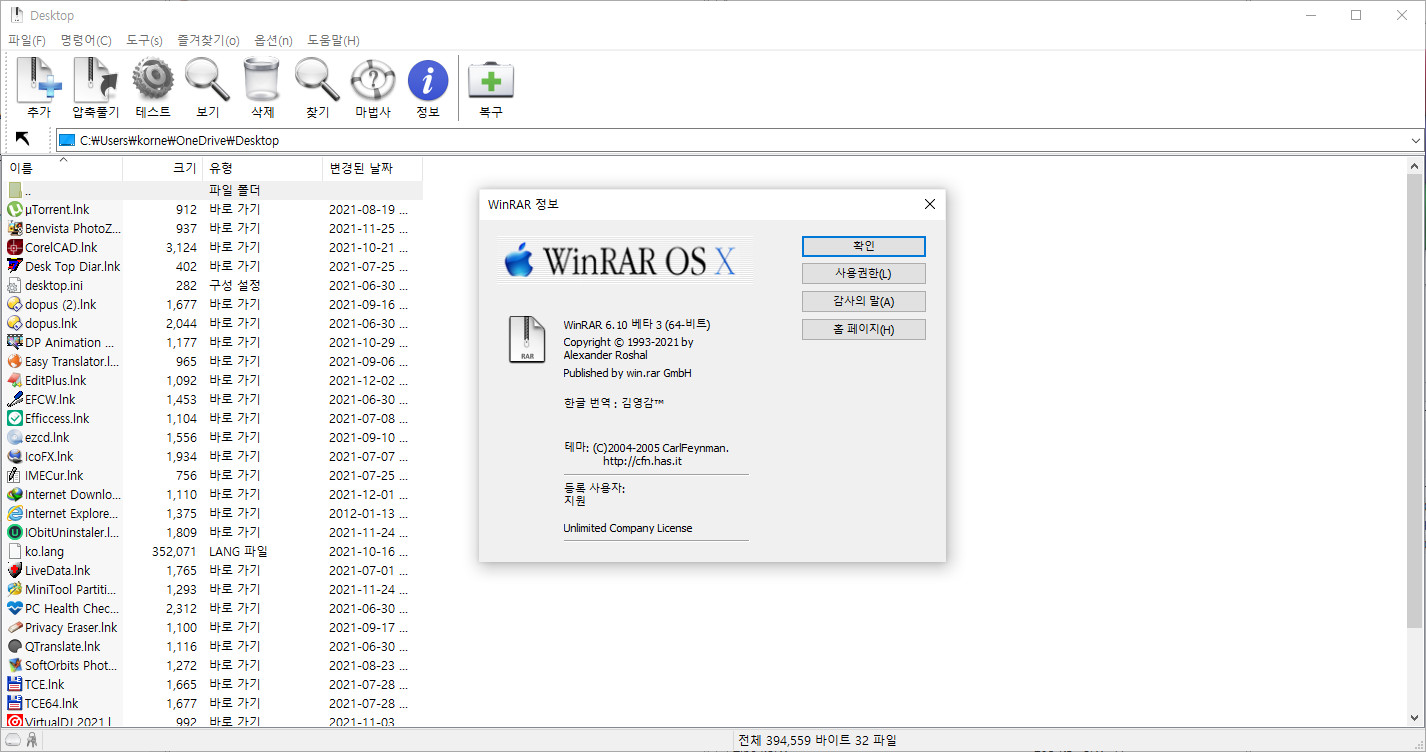Open the 즐겨찾기(o) menu
The height and width of the screenshot is (752, 1426).
tap(209, 40)
